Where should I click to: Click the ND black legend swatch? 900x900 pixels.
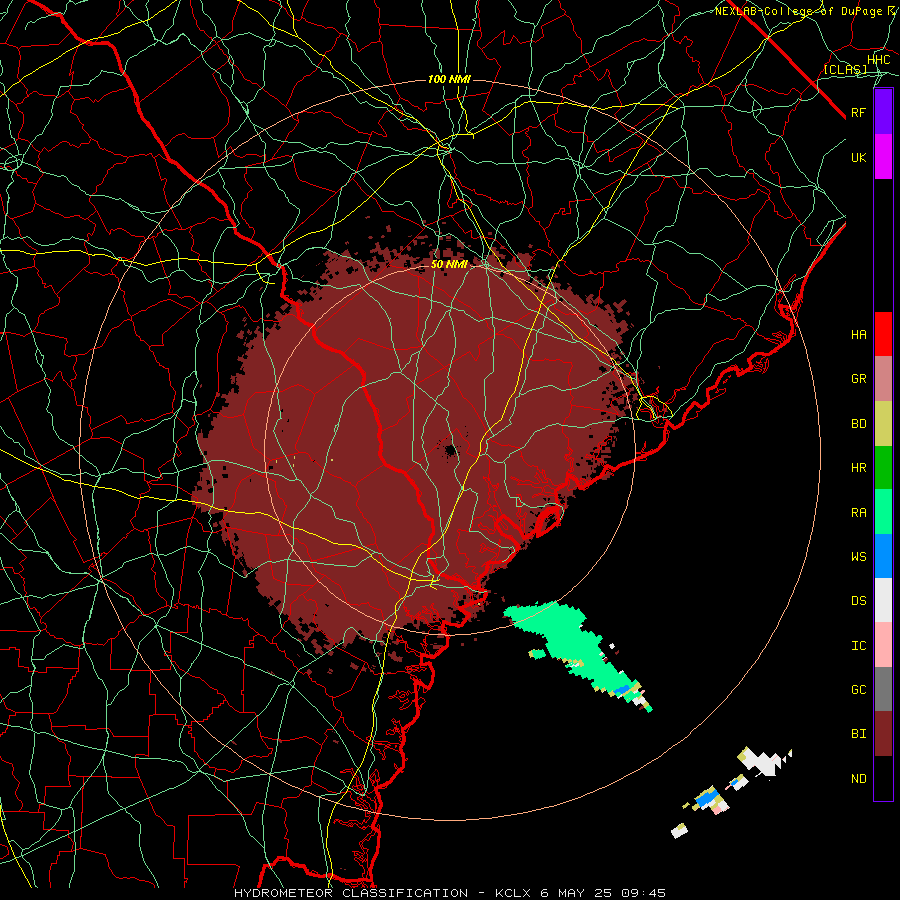pos(883,778)
